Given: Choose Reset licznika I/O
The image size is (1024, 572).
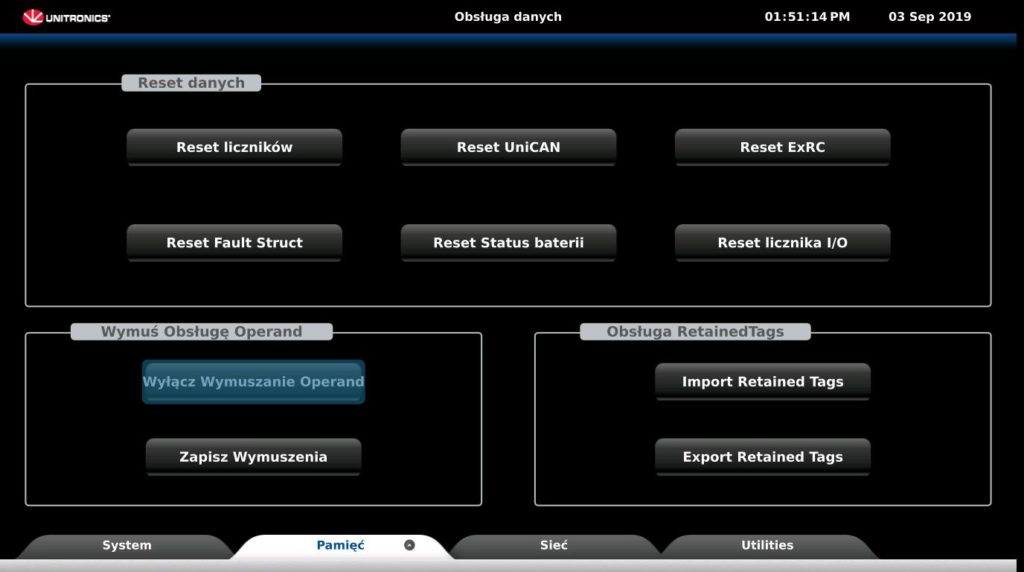Looking at the screenshot, I should tap(782, 242).
